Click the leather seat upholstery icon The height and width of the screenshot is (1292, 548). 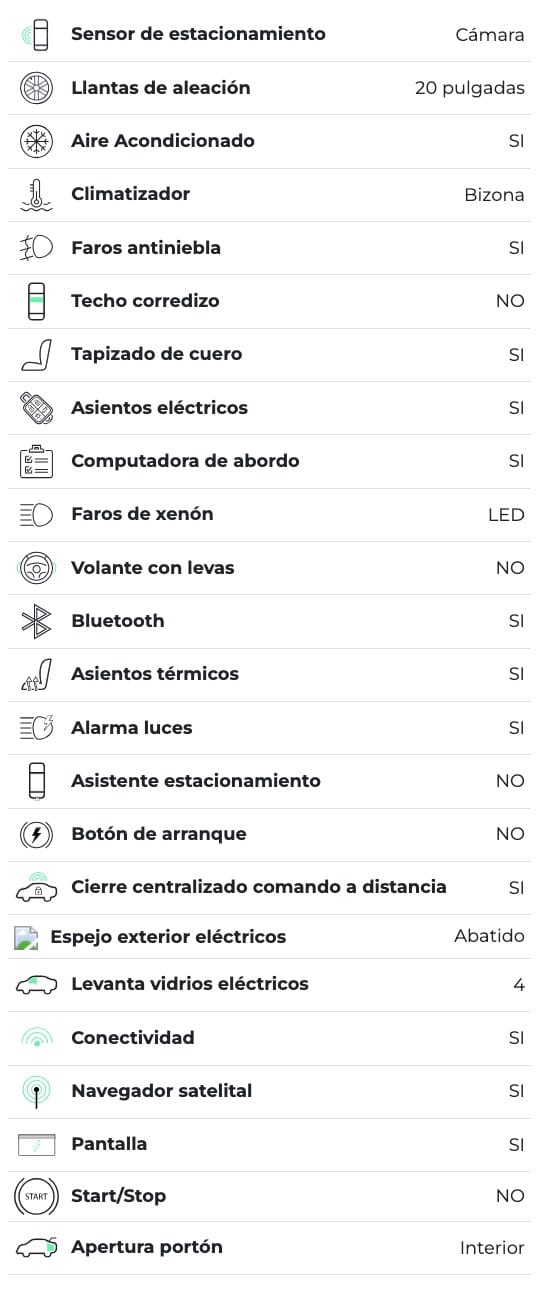[36, 355]
